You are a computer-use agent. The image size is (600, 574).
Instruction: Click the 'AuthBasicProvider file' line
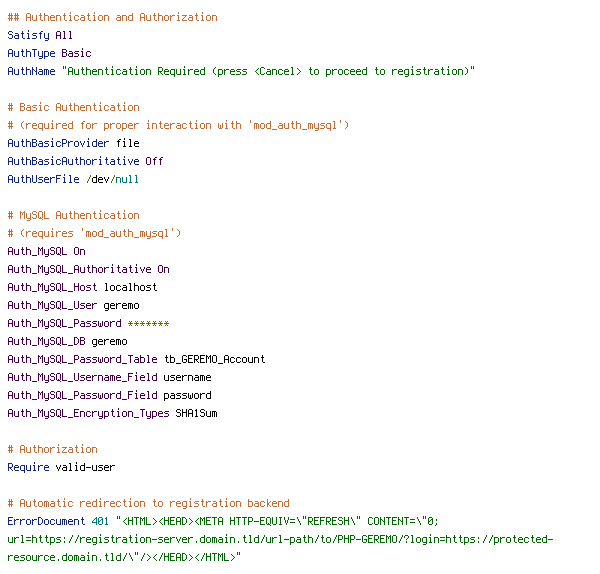click(x=73, y=143)
